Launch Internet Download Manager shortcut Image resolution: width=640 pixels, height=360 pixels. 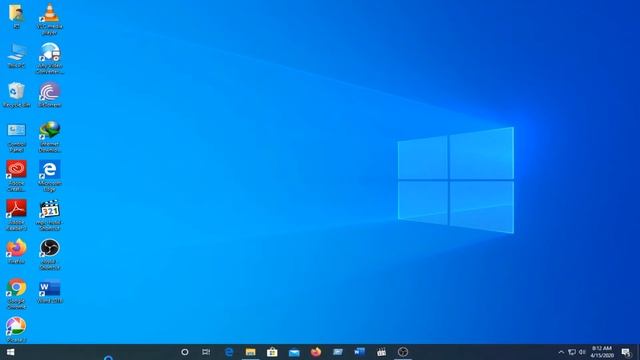point(50,136)
